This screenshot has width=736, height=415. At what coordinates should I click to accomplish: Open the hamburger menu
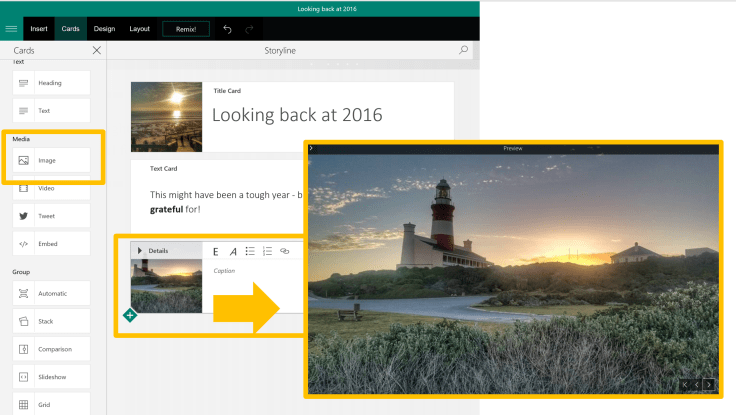point(12,29)
